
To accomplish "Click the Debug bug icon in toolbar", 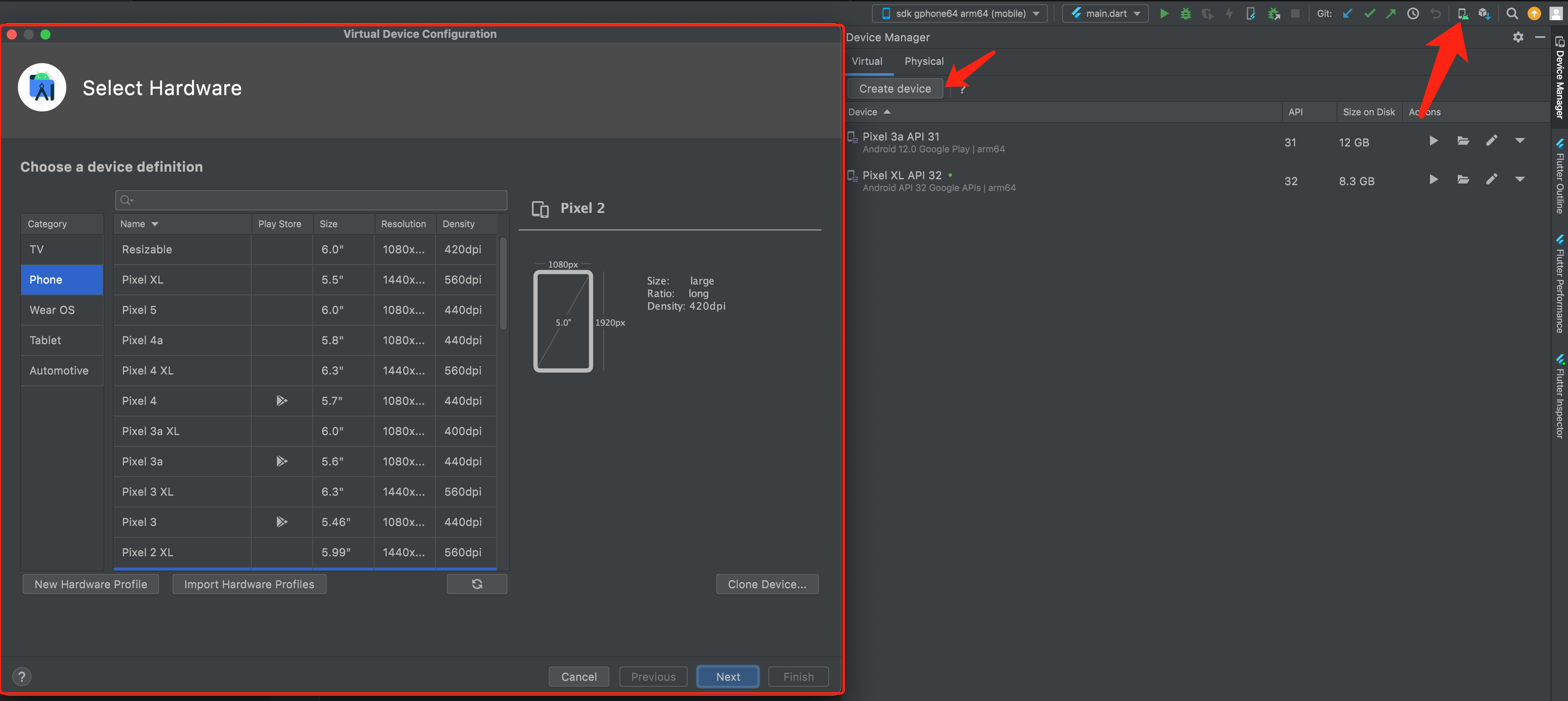I will 1185,13.
